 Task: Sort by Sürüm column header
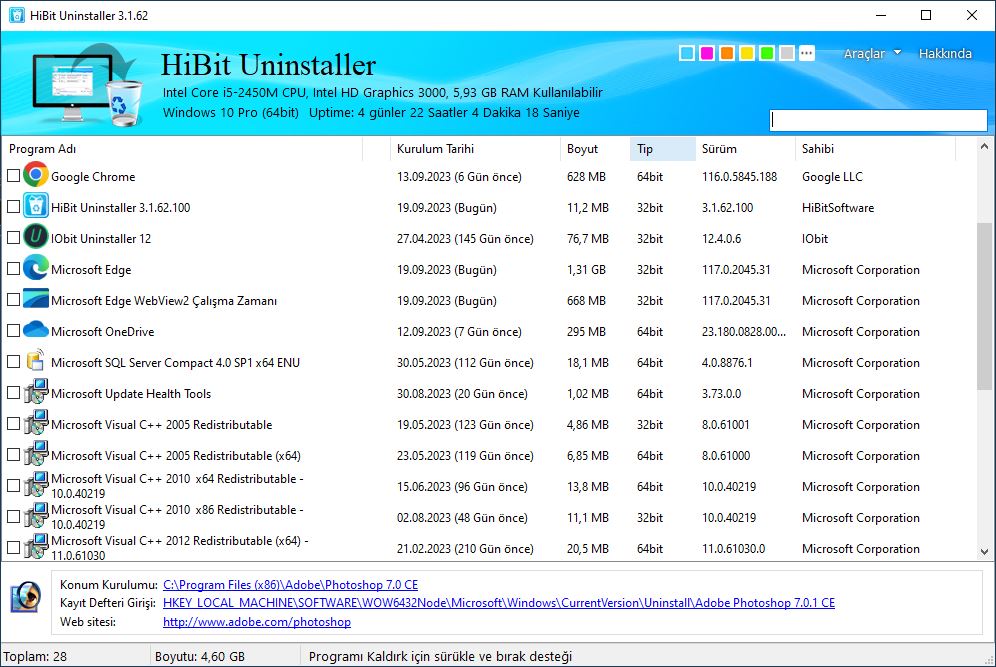coord(745,149)
